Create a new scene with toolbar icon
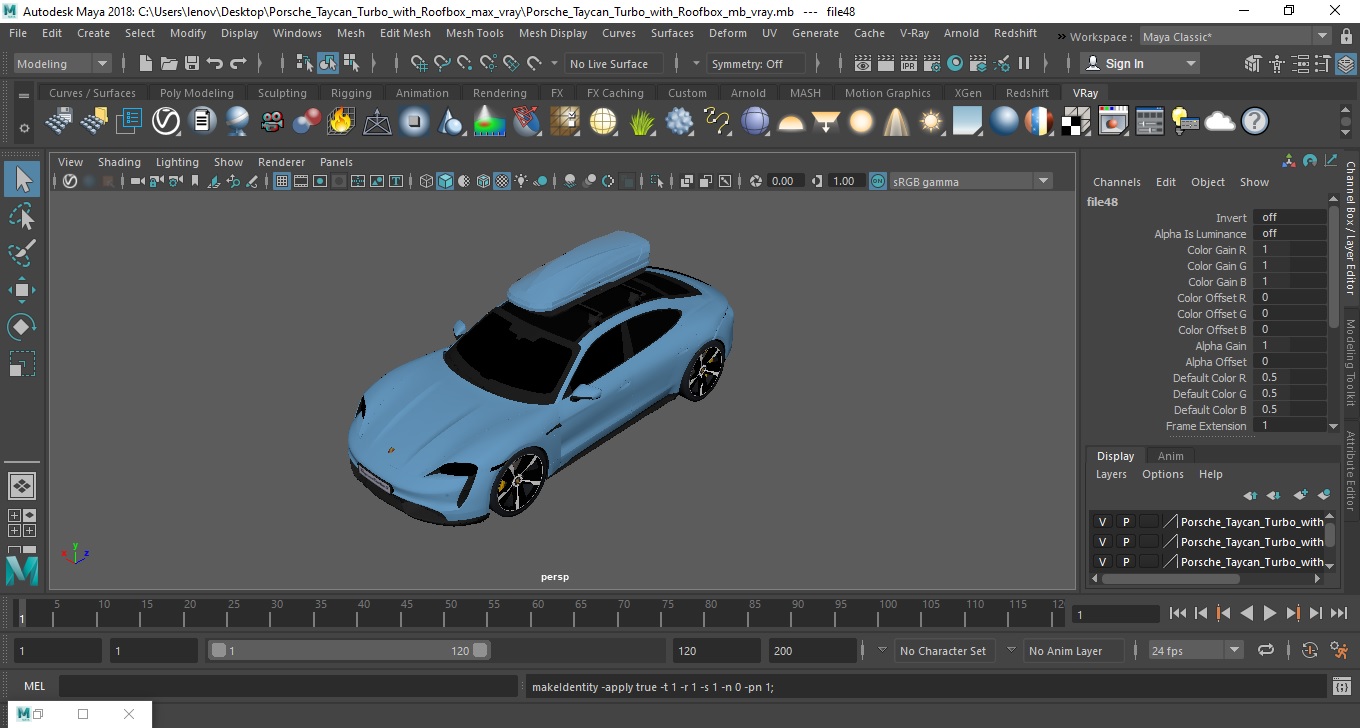Screen dimensions: 1360x728 point(146,63)
